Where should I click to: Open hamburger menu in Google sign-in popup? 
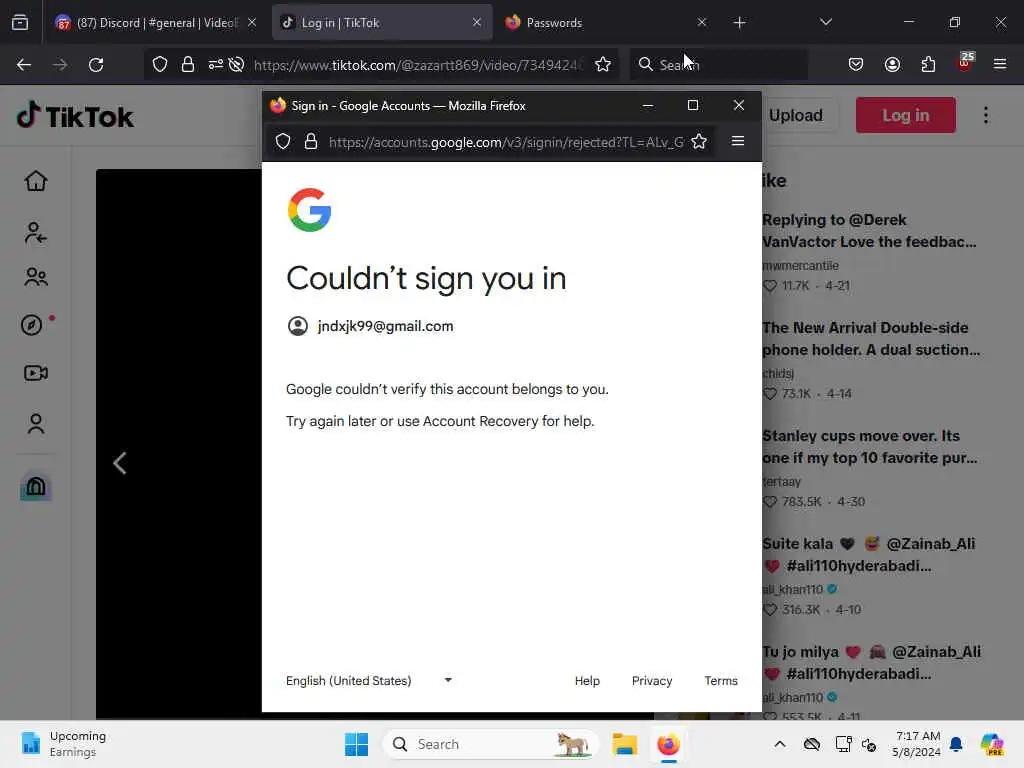point(738,141)
